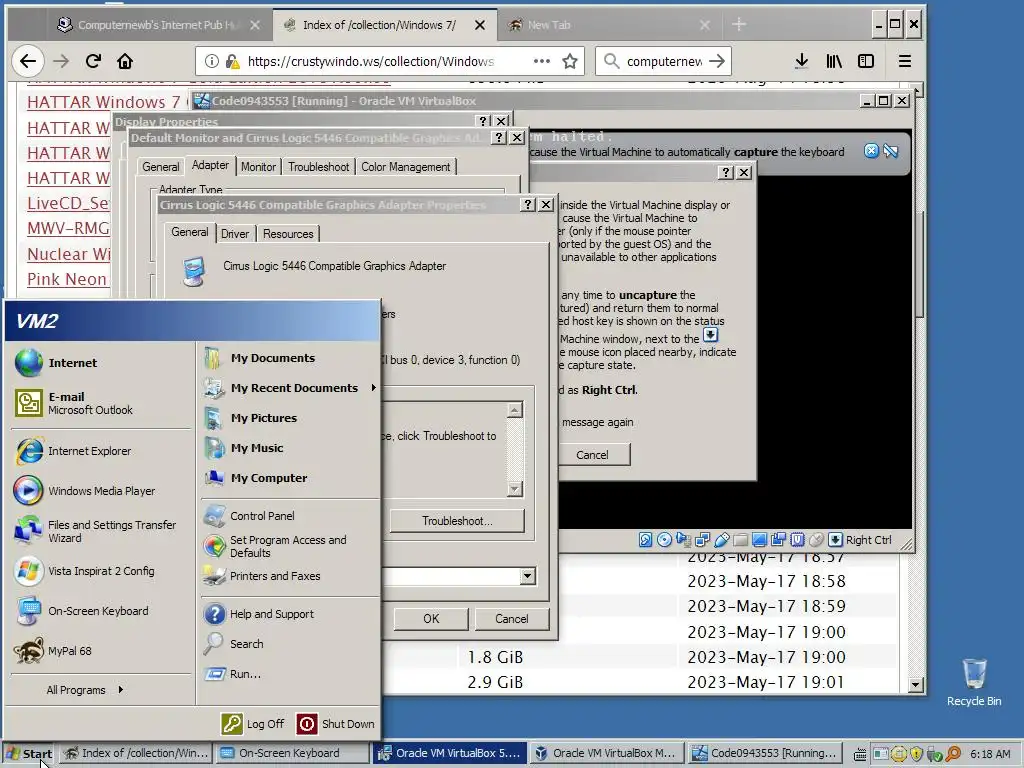Open Printers and Faxes
This screenshot has width=1024, height=768.
pos(289,576)
